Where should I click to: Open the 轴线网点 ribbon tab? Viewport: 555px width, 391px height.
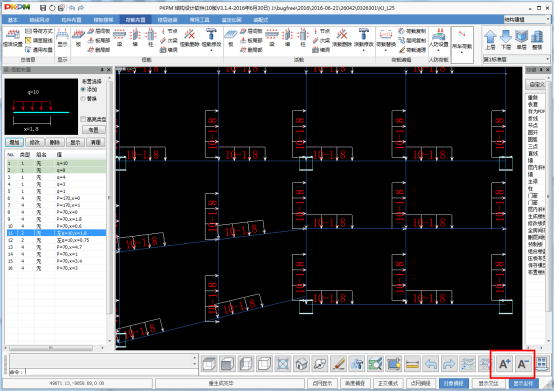pyautogui.click(x=39, y=20)
